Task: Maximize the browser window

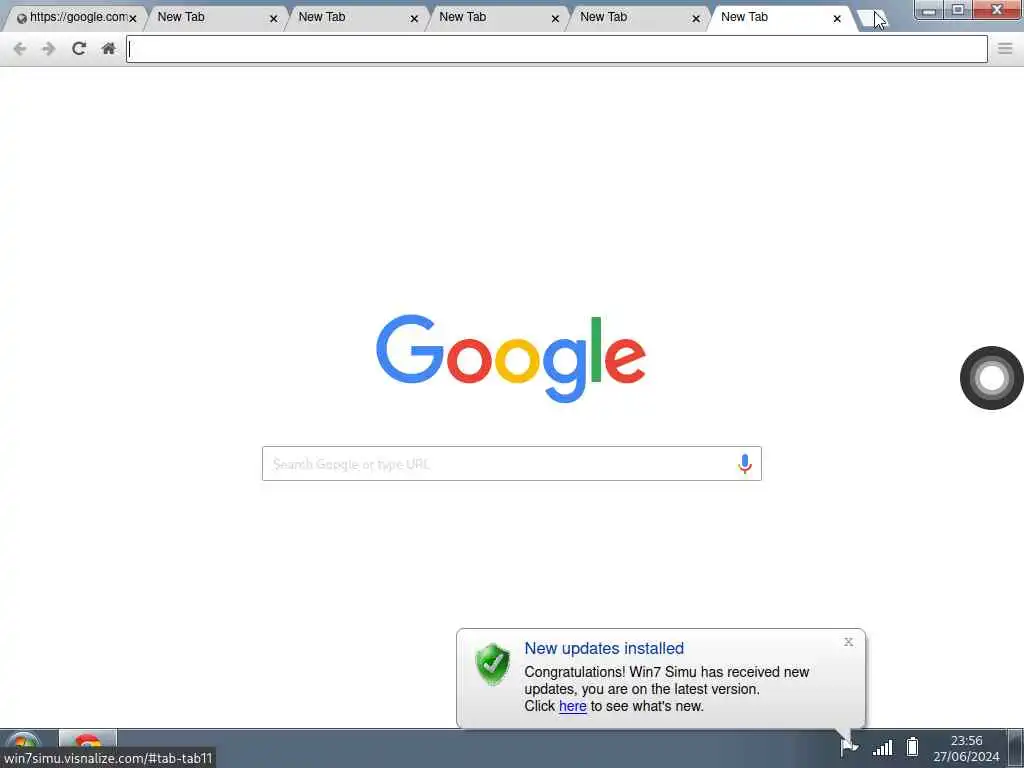Action: (958, 10)
